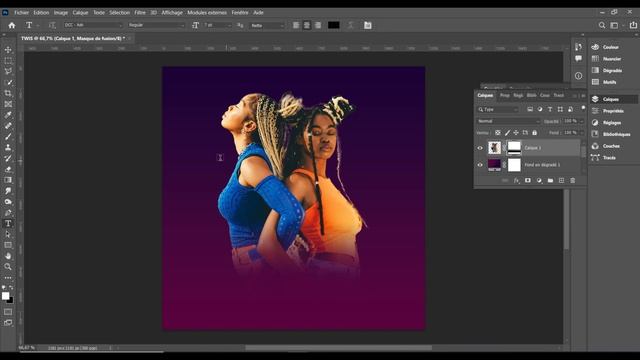Toggle lock all on layer
This screenshot has height=360, width=640.
tap(535, 133)
